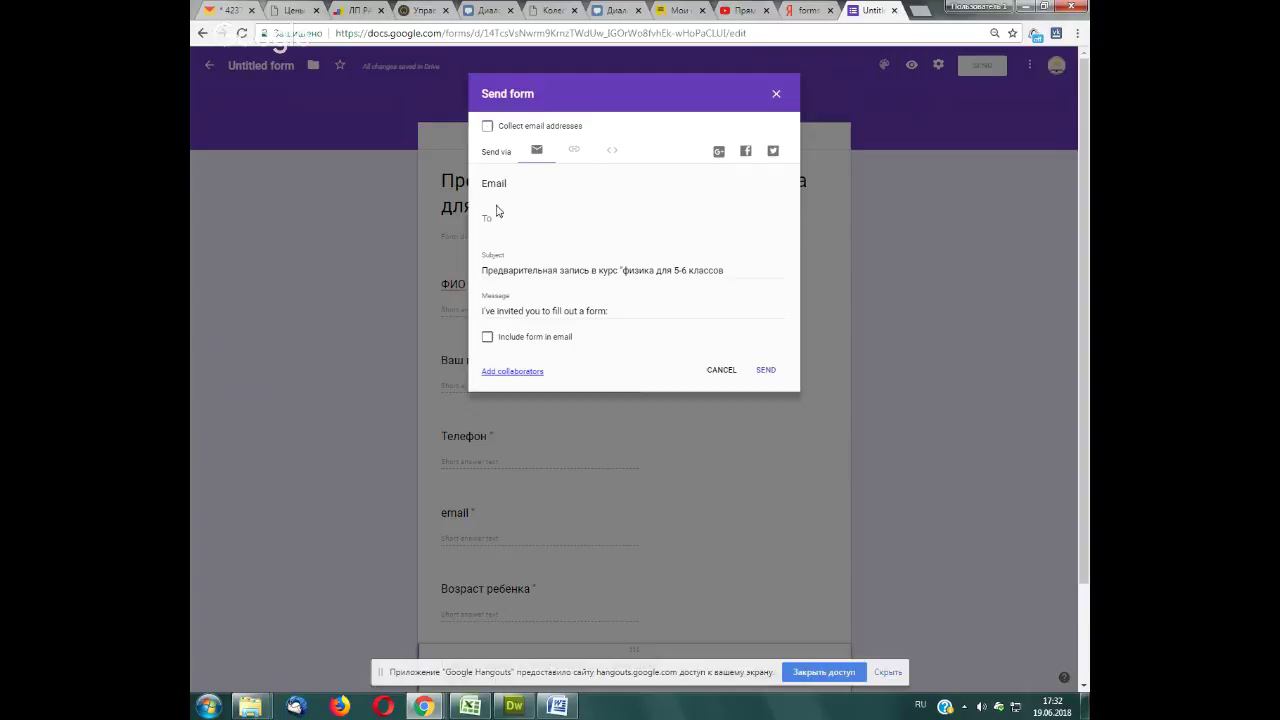
Task: Preview form with the eye icon
Action: click(x=911, y=65)
